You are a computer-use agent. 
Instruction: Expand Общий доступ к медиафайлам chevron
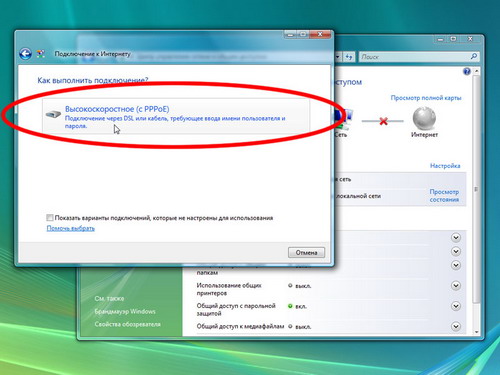[x=456, y=326]
